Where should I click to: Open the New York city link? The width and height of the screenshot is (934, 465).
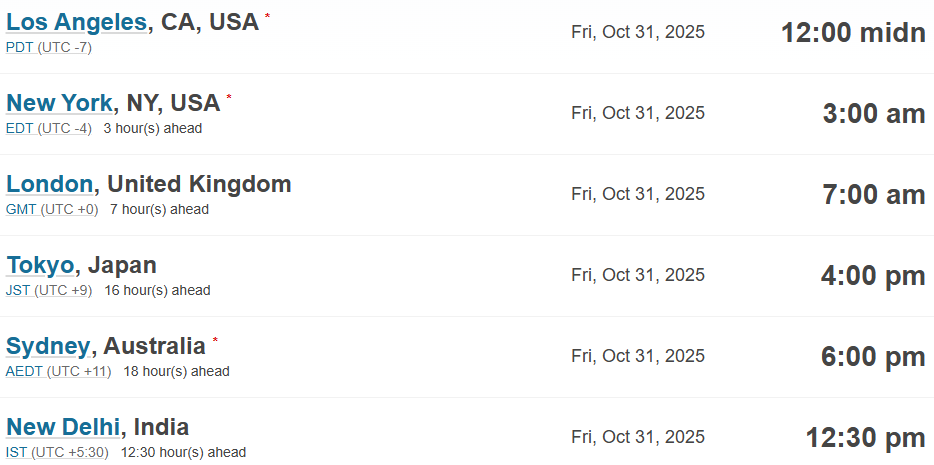pyautogui.click(x=59, y=103)
